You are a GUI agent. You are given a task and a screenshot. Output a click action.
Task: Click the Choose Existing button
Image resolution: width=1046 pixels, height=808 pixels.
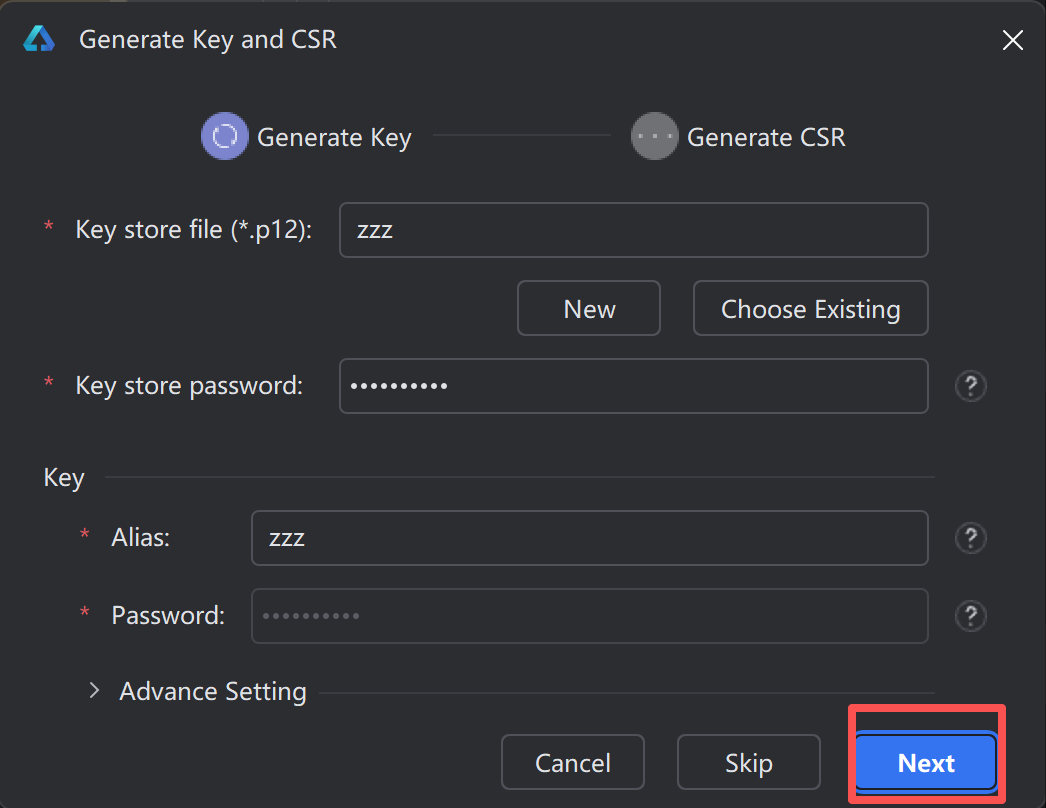point(810,308)
